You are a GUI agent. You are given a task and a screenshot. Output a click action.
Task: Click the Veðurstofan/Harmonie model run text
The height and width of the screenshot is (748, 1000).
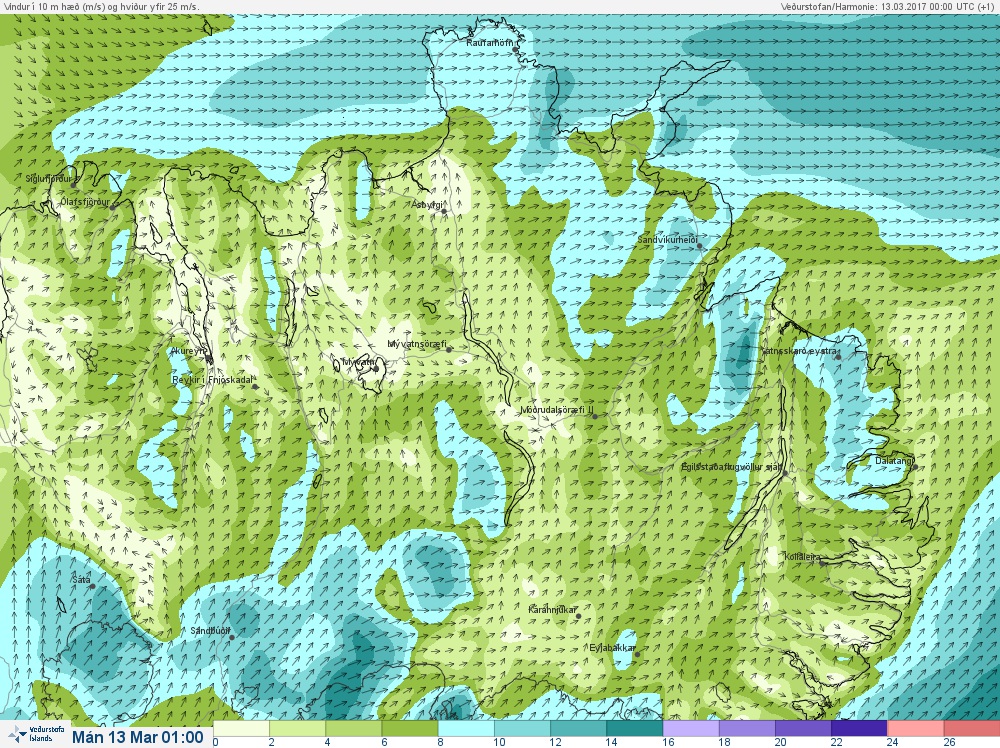[888, 6]
